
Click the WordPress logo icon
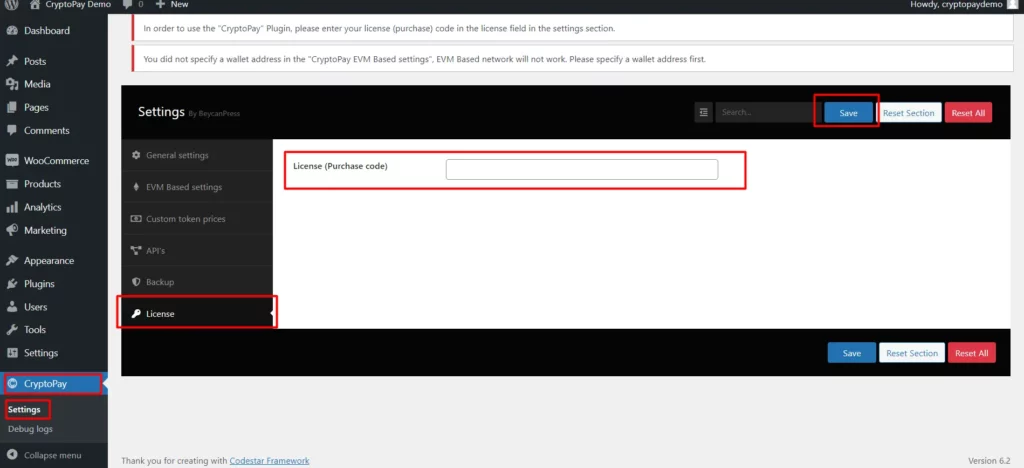click(x=12, y=5)
